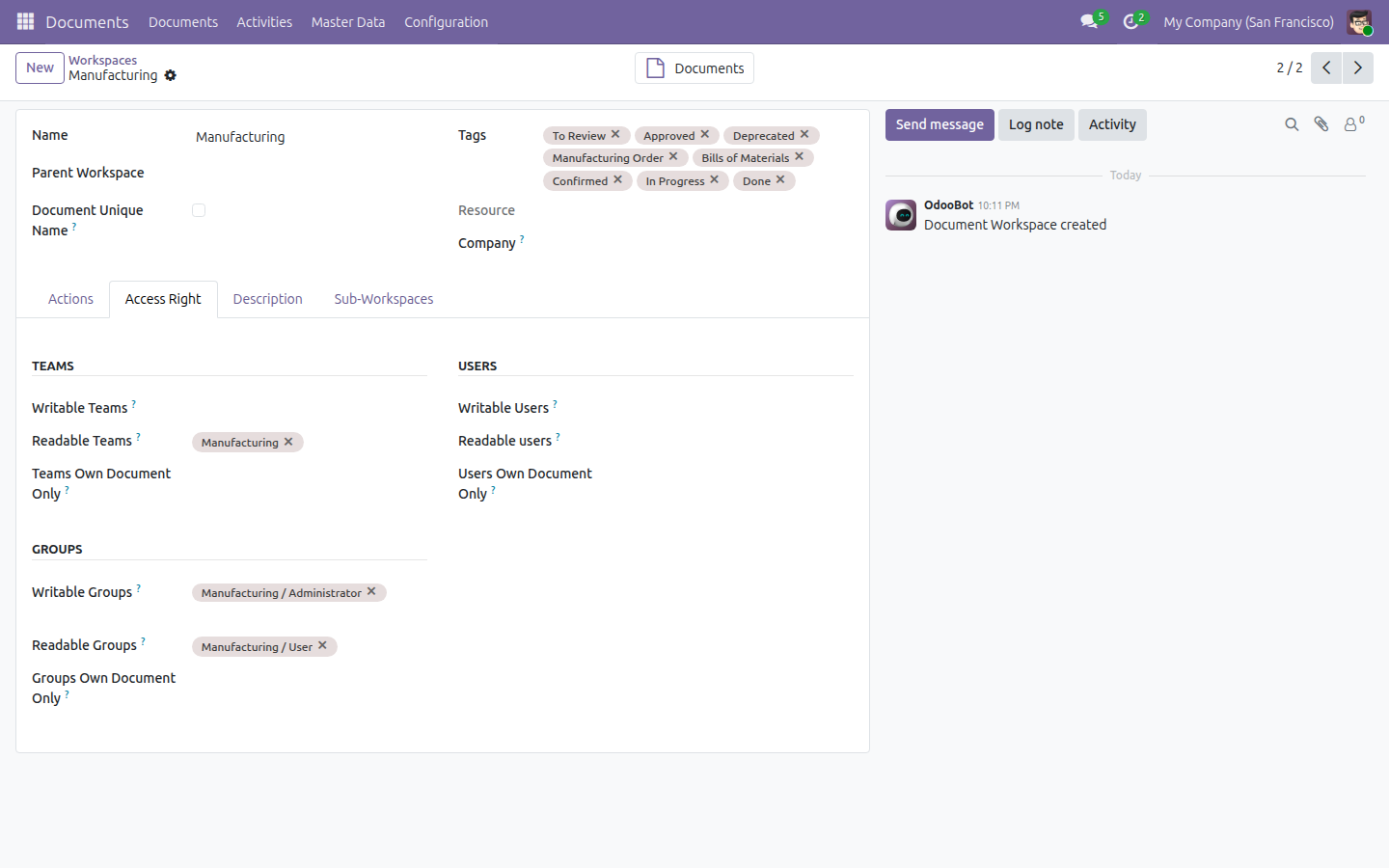This screenshot has height=868, width=1389.
Task: Select the Access Right tab
Action: click(163, 299)
